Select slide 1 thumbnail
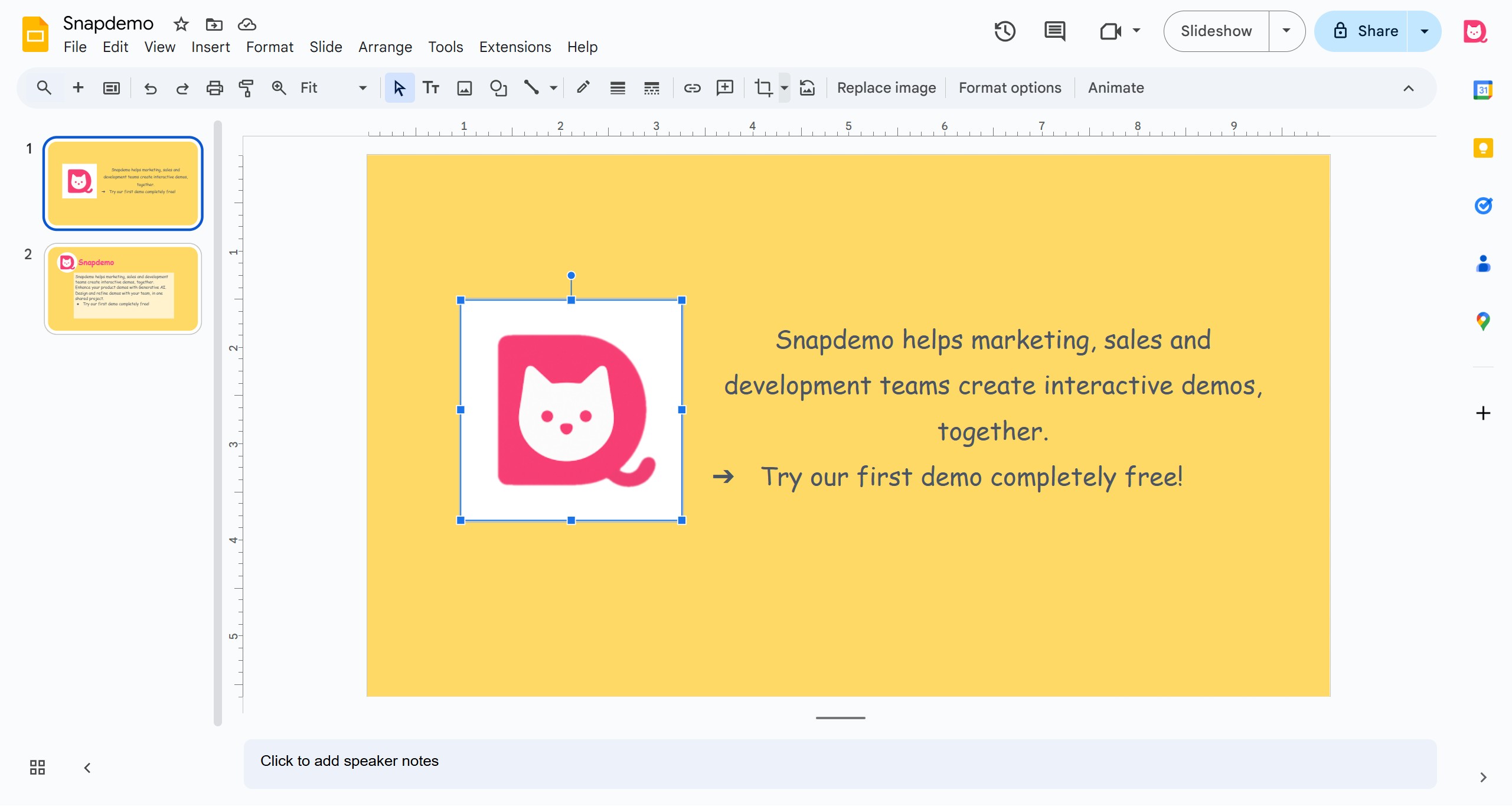1512x806 pixels. coord(123,184)
